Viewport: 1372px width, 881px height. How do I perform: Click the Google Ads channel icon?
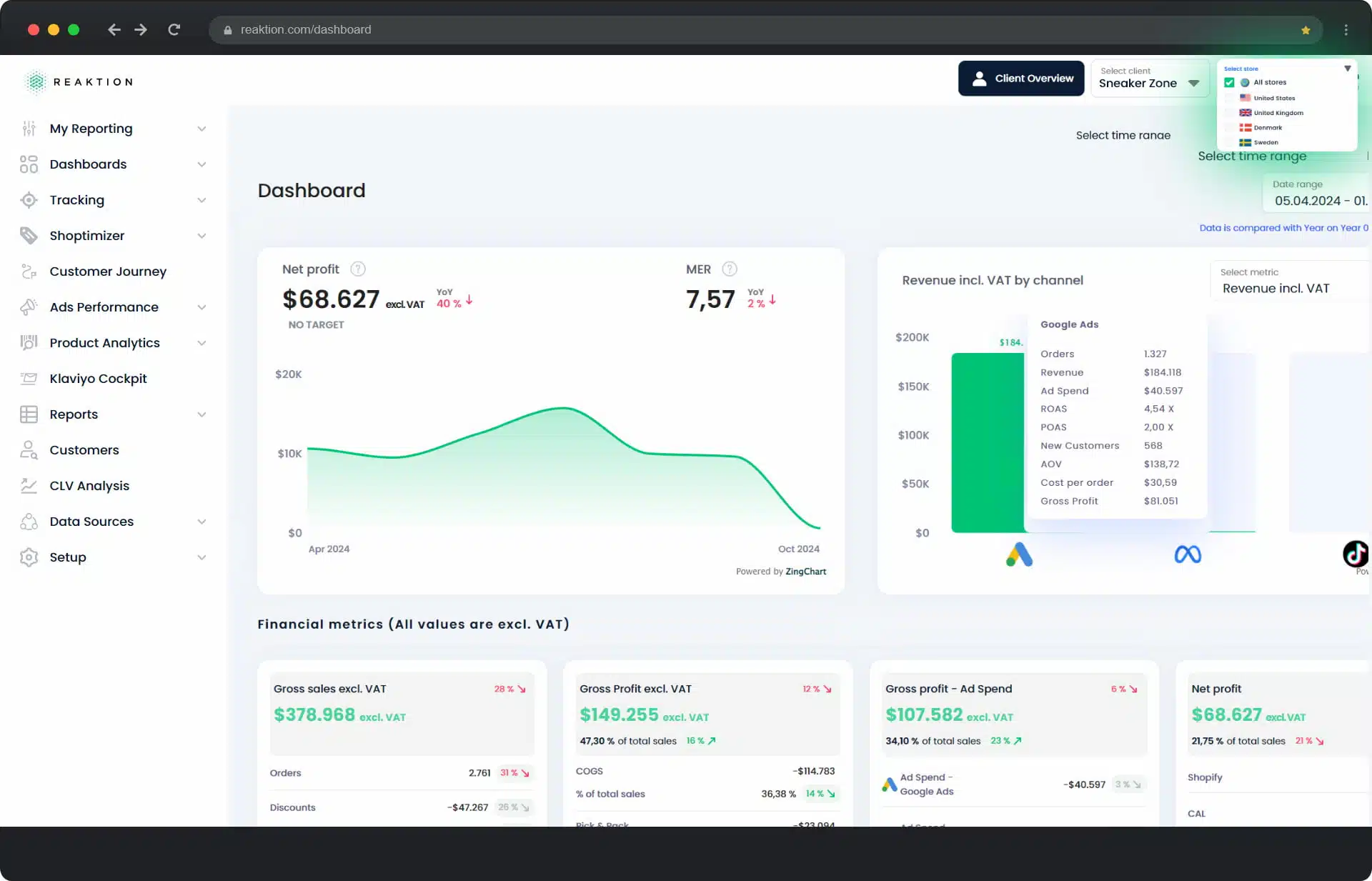1020,554
